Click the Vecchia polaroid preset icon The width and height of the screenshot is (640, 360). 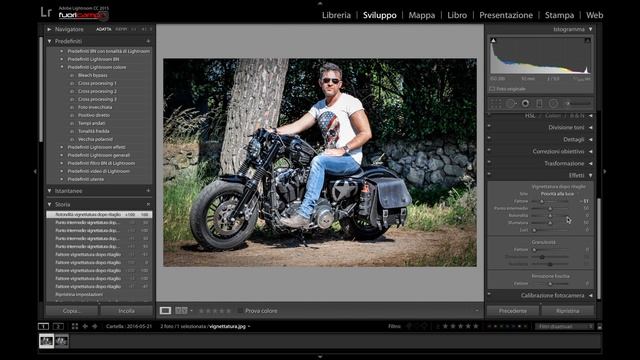tap(72, 139)
